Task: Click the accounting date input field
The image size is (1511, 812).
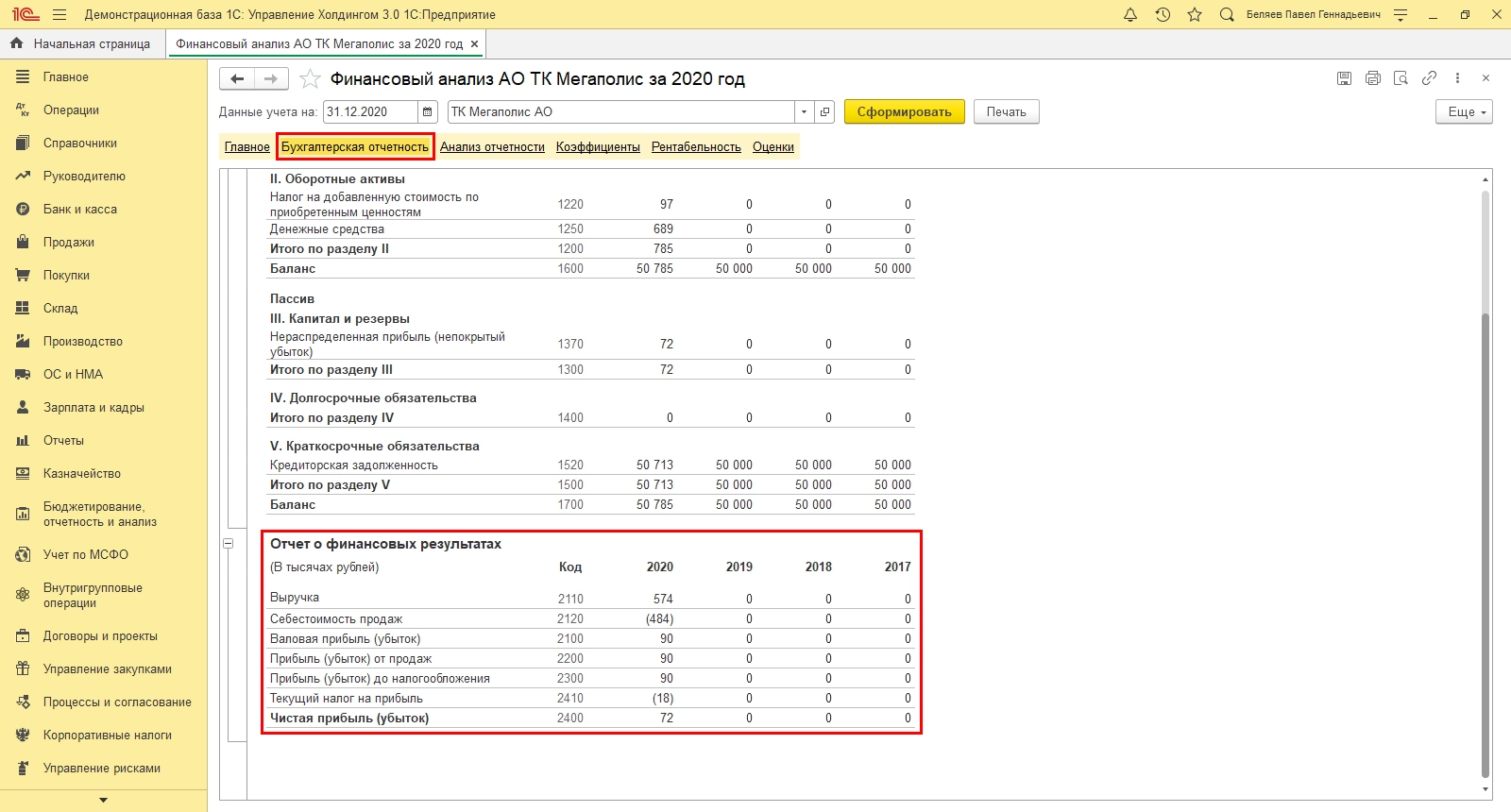Action: [x=370, y=112]
